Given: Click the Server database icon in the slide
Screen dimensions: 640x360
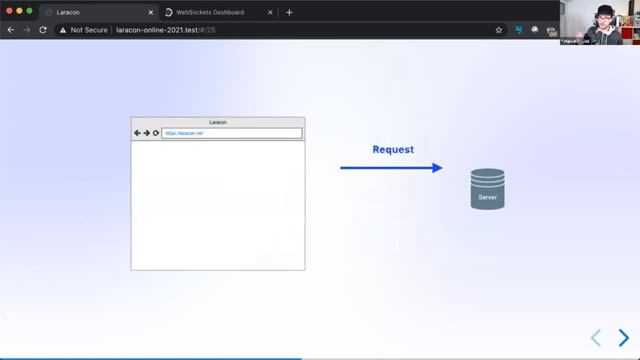Looking at the screenshot, I should click(x=487, y=189).
